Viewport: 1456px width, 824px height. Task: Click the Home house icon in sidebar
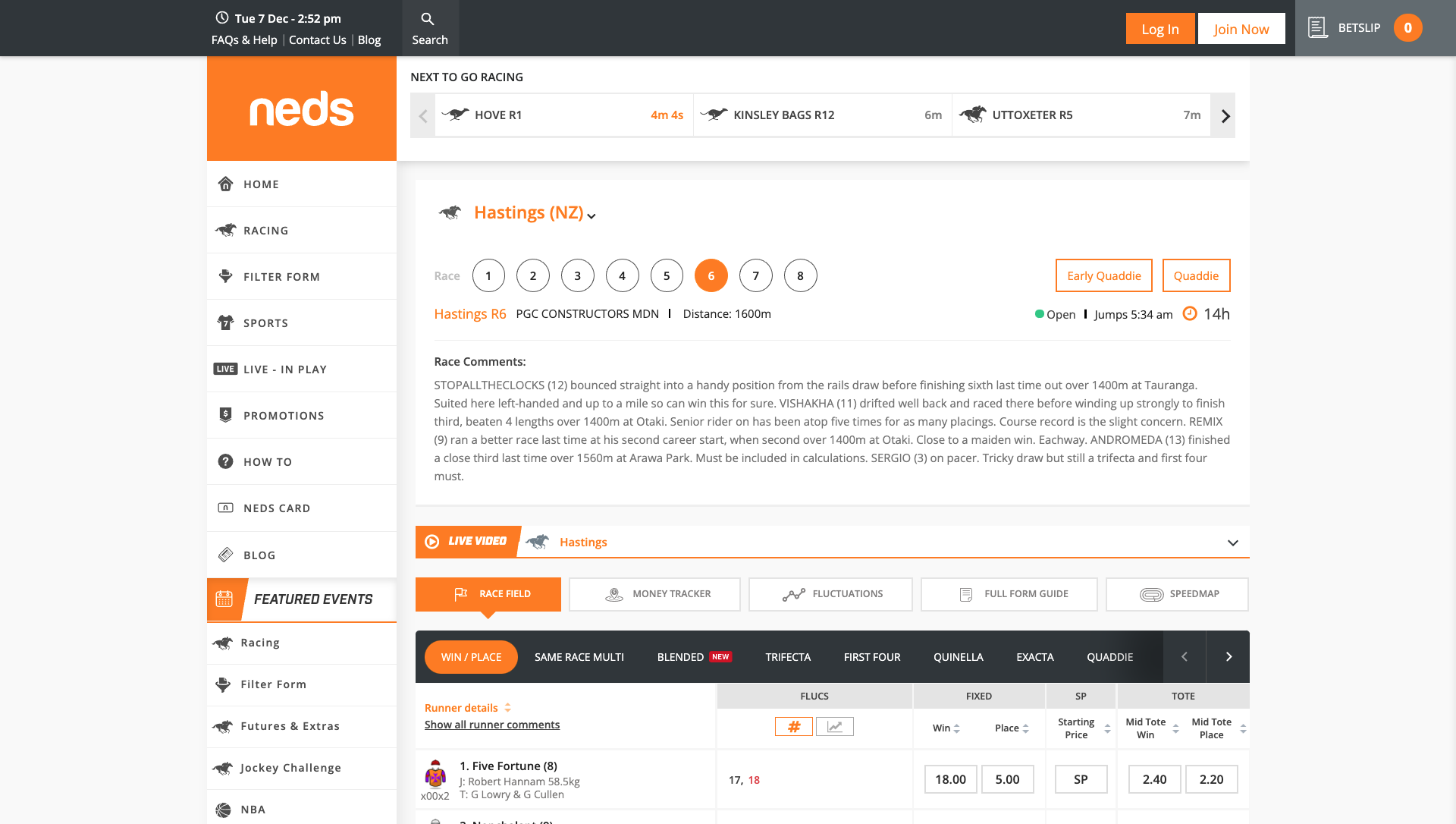tap(225, 184)
